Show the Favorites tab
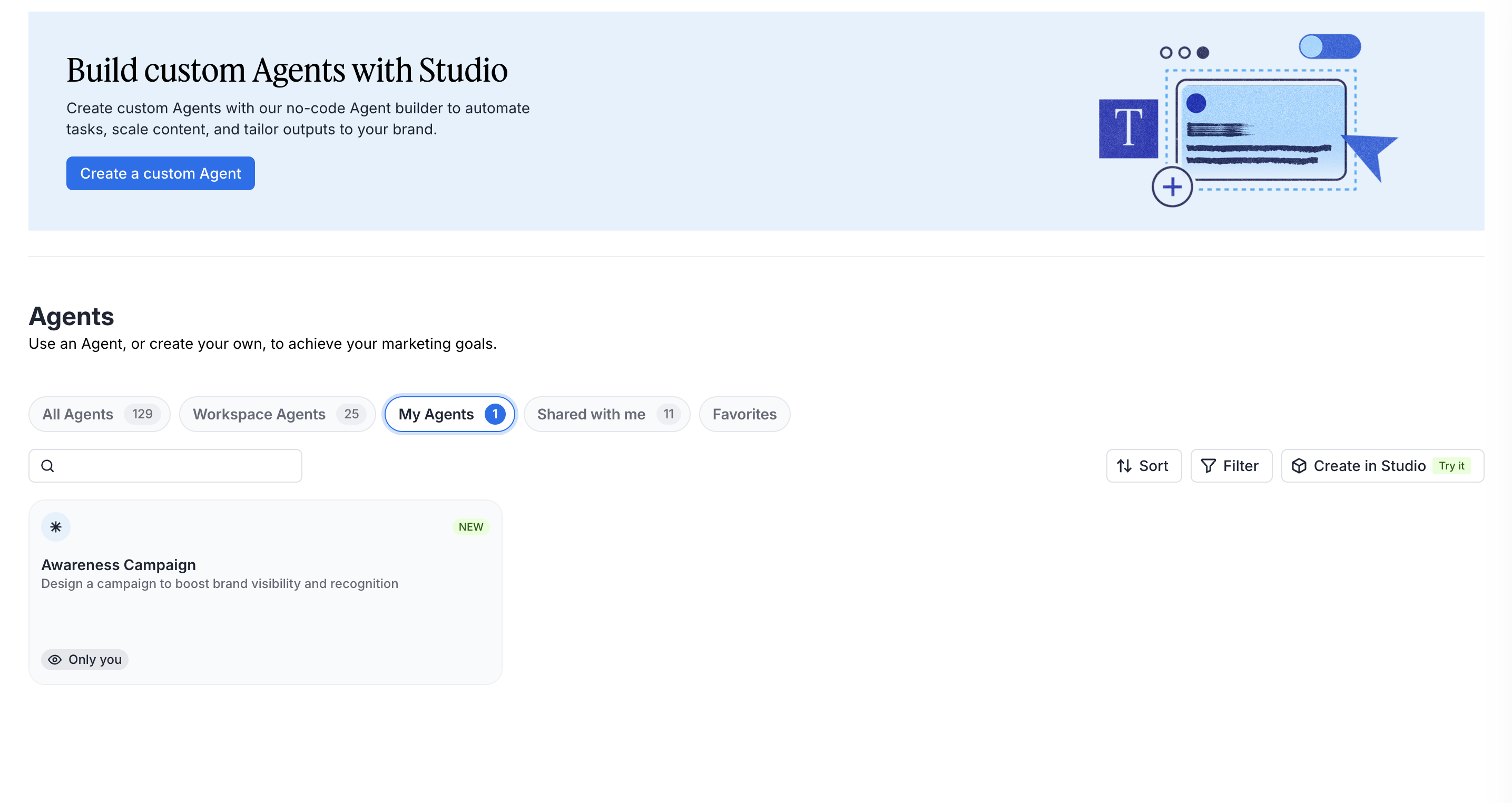This screenshot has height=803, width=1512. 744,415
